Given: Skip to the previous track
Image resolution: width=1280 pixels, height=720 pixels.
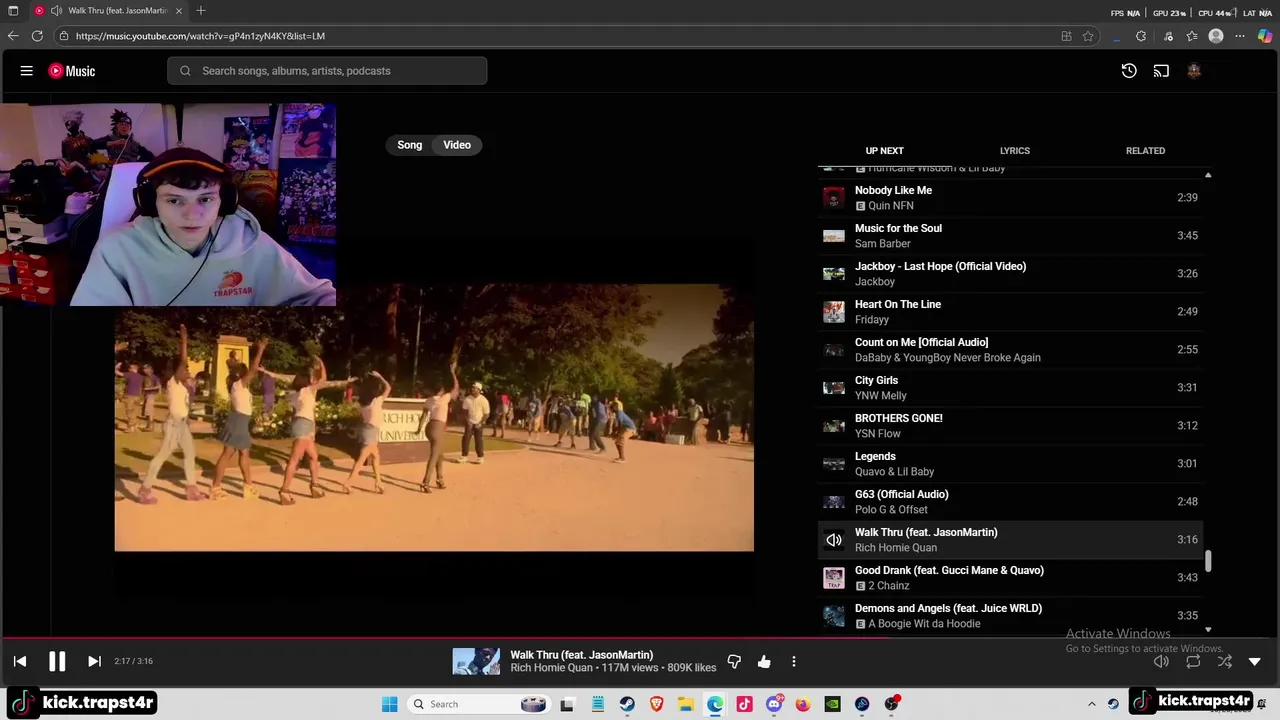Looking at the screenshot, I should [20, 661].
